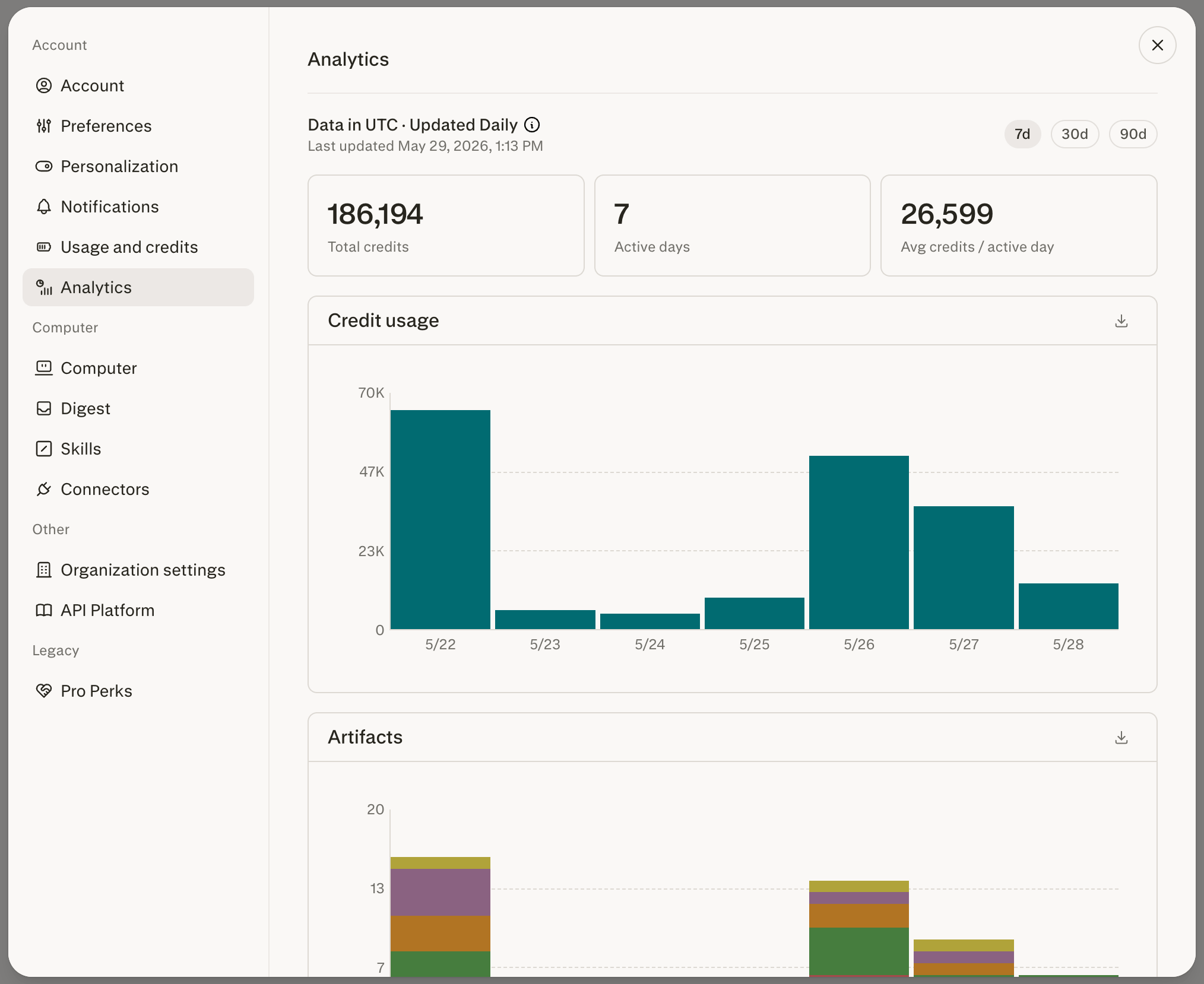Go to Preferences settings
1204x984 pixels.
[x=138, y=126]
